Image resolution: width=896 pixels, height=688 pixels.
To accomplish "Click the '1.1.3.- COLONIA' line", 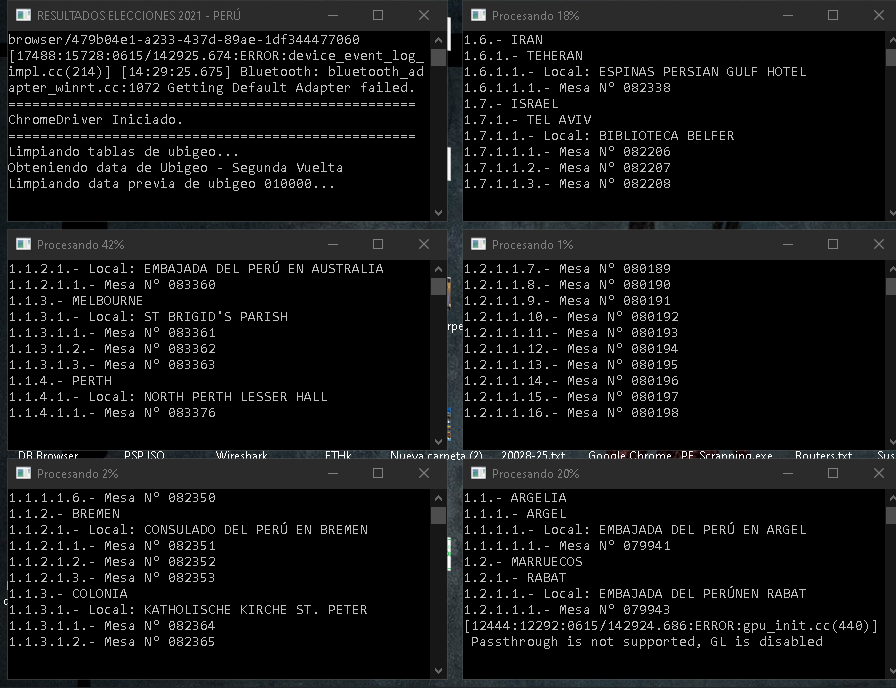I will pos(68,594).
